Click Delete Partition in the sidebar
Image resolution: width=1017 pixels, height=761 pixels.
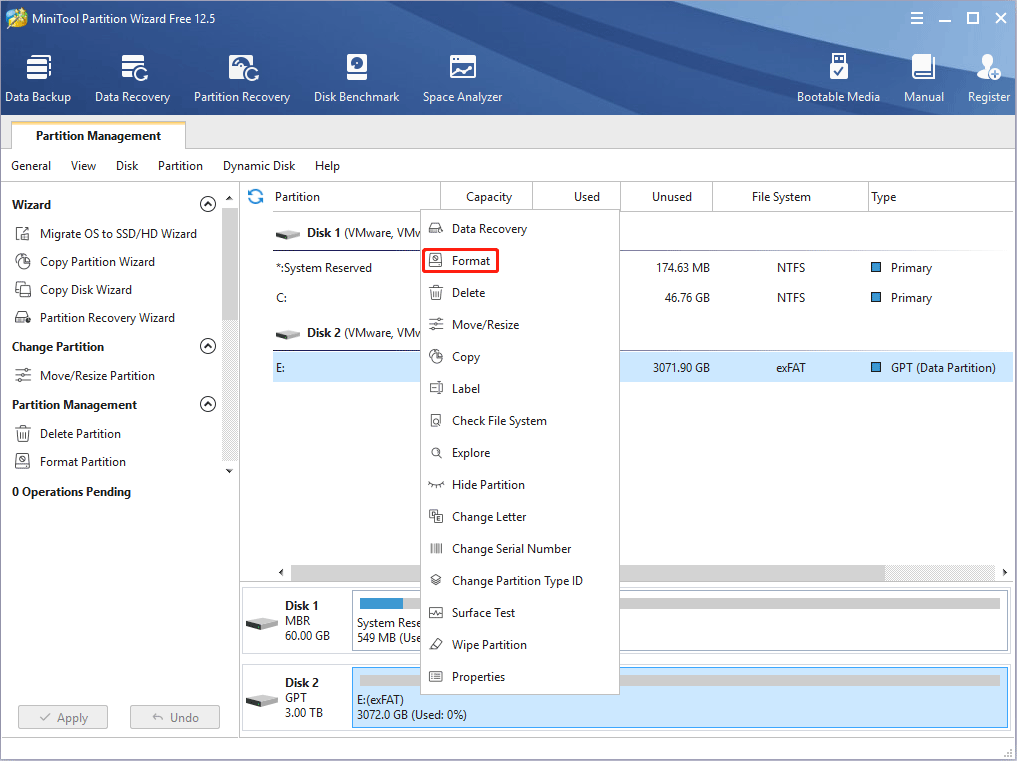[x=68, y=433]
